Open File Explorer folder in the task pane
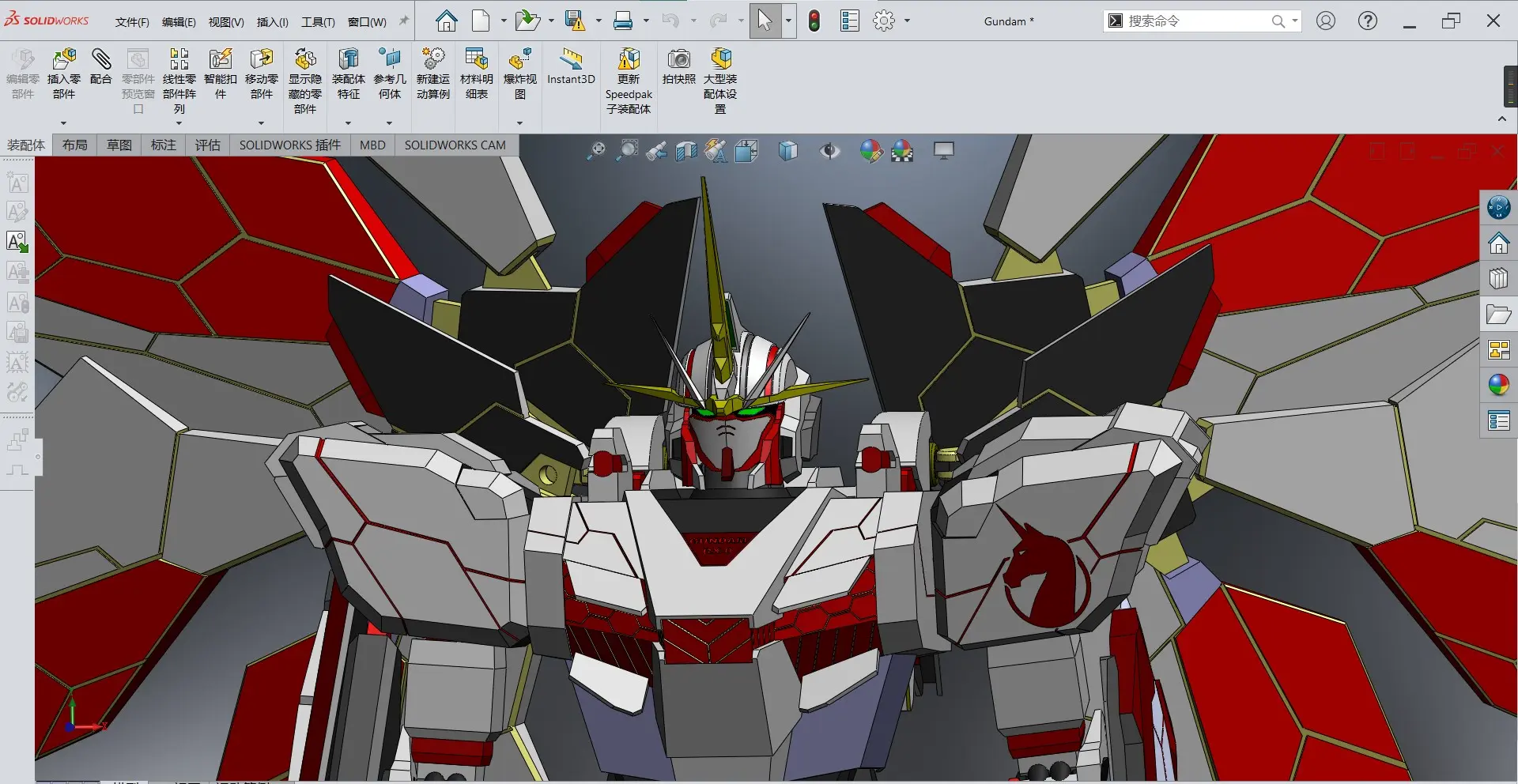Image resolution: width=1518 pixels, height=784 pixels. click(x=1499, y=315)
